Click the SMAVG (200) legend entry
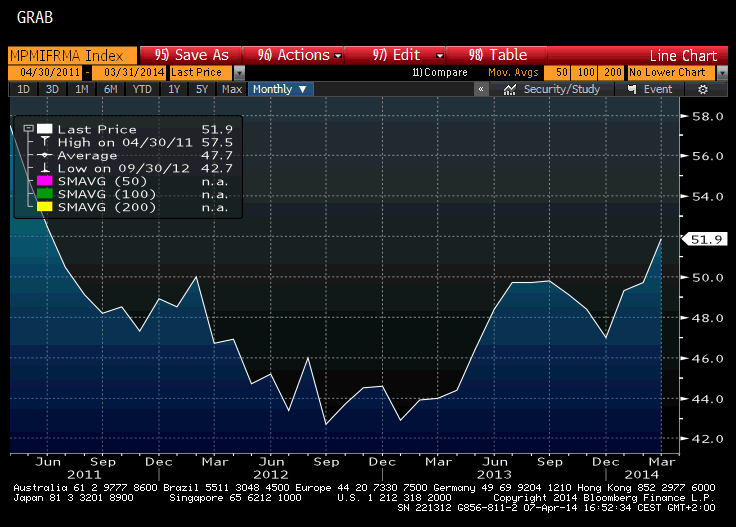This screenshot has width=736, height=527. coord(107,207)
